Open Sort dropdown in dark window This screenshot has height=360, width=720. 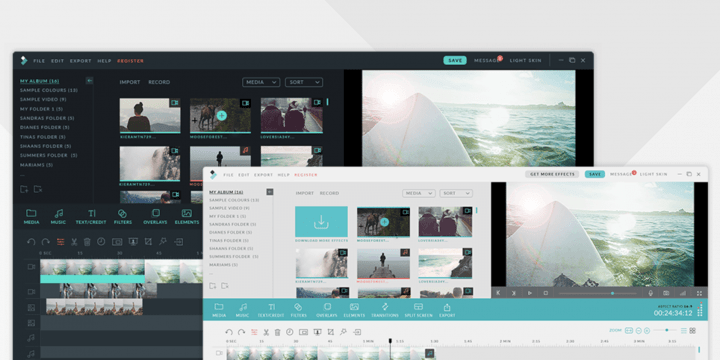point(304,82)
